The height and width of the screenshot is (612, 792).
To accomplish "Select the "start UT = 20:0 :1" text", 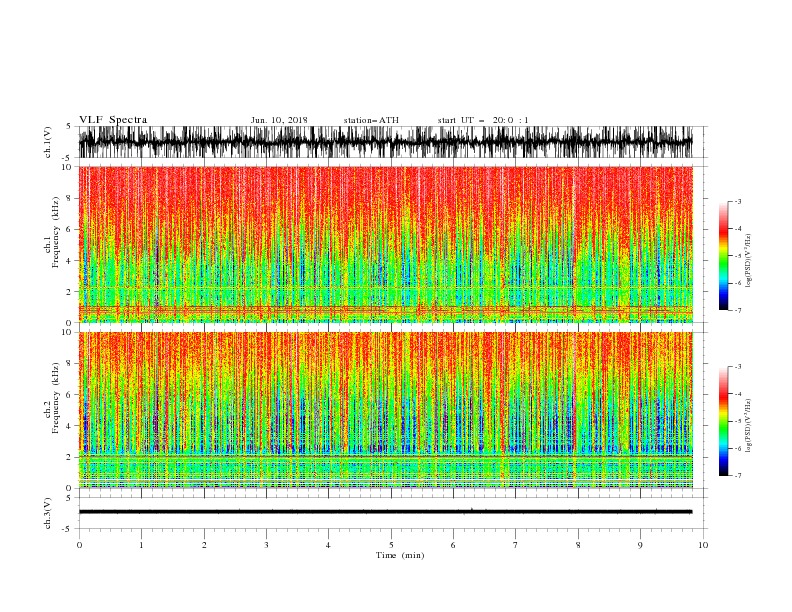I will pyautogui.click(x=483, y=120).
